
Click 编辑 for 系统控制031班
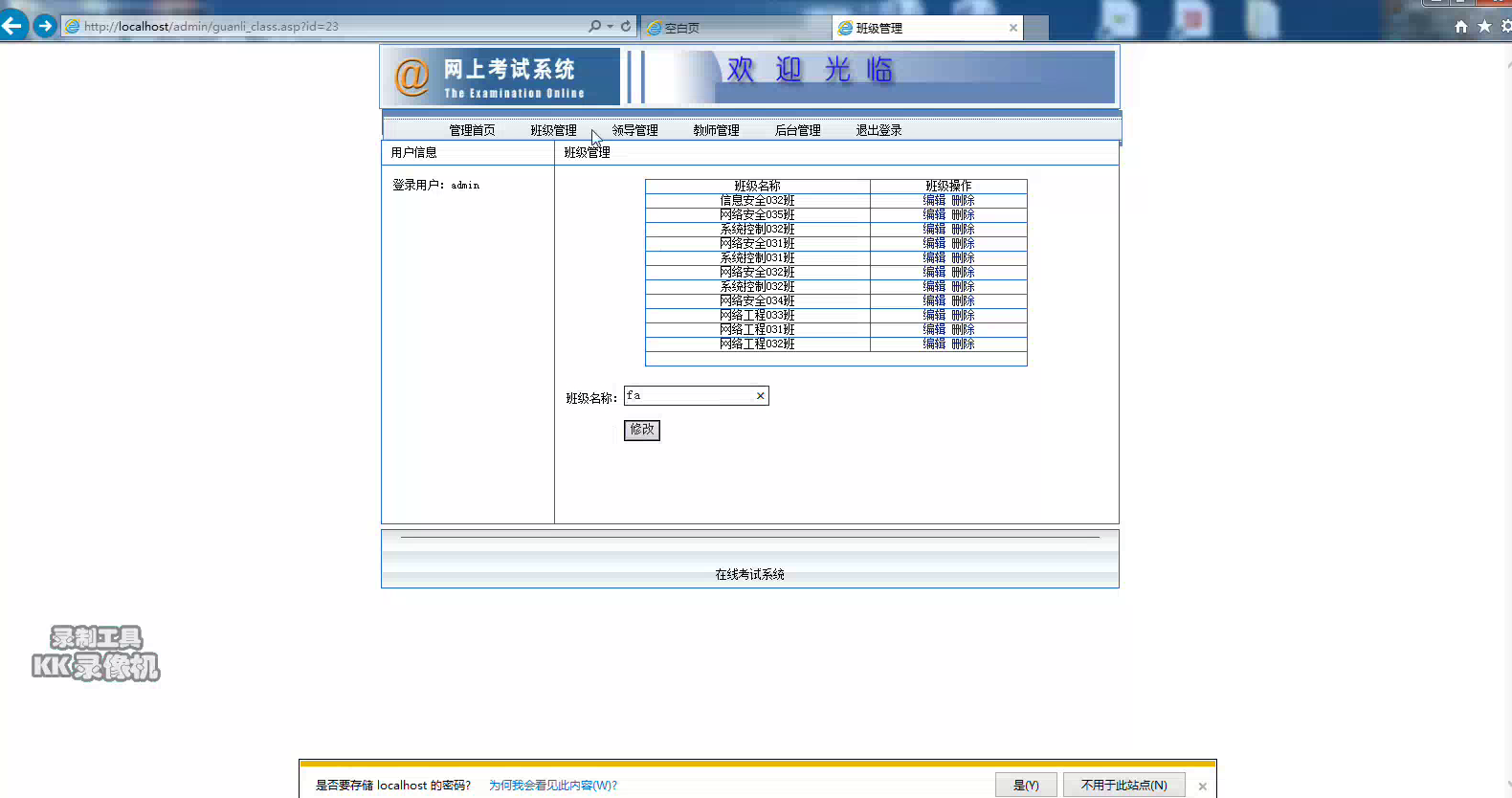934,257
